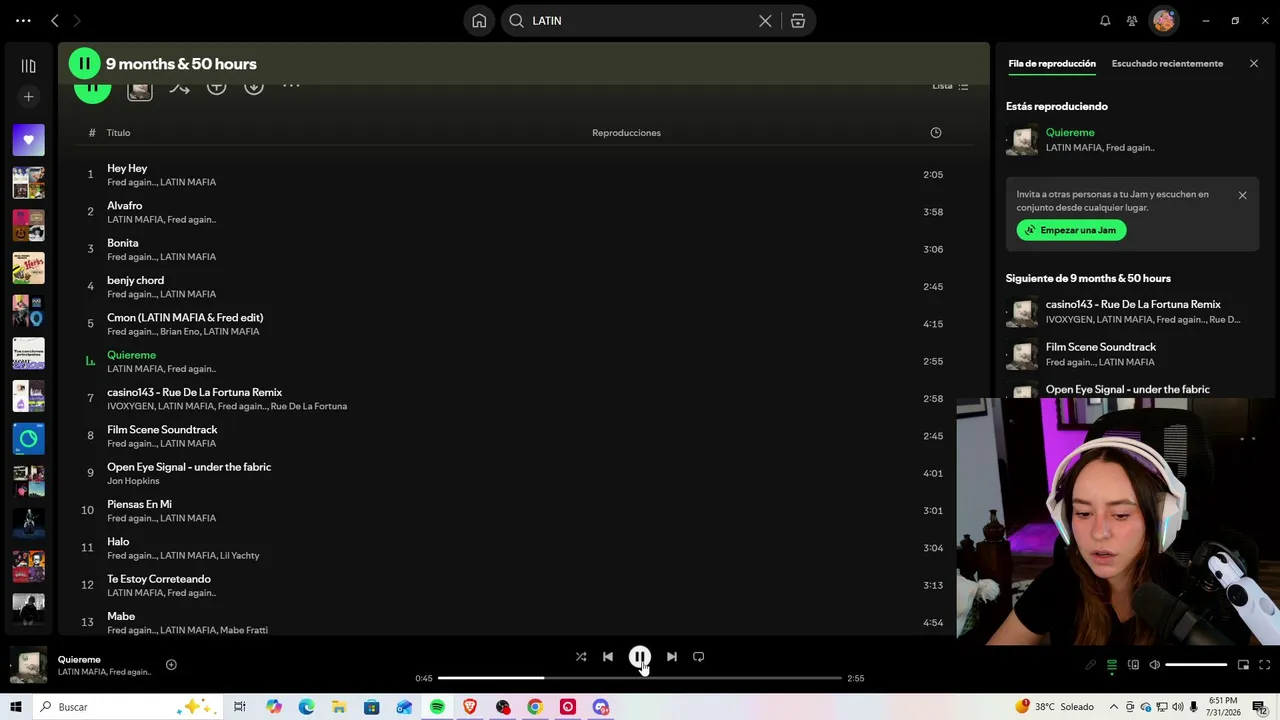Image resolution: width=1280 pixels, height=720 pixels.
Task: Enter full screen mode
Action: [x=1264, y=665]
